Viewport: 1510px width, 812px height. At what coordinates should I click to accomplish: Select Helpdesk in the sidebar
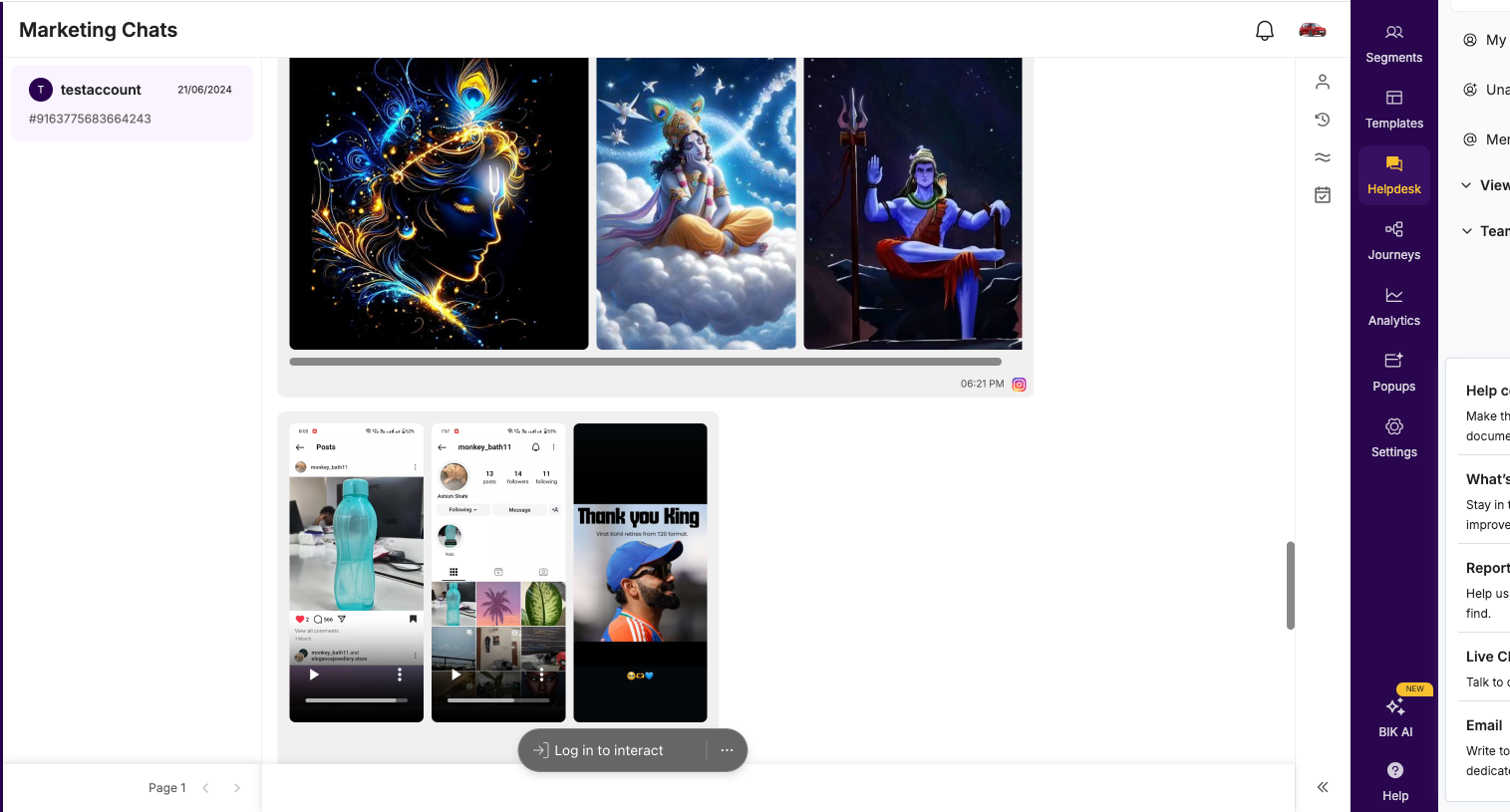[x=1393, y=175]
